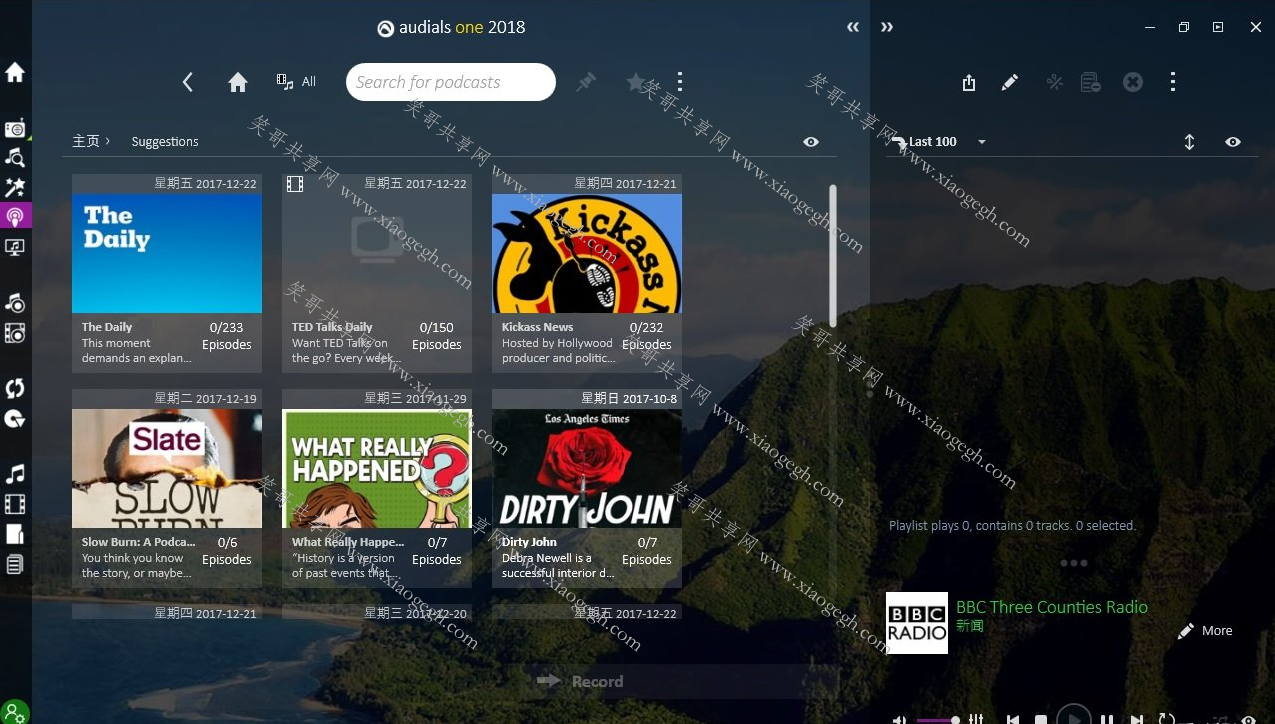Screen dimensions: 1275x724
Task: Open the devices sidebar icon
Action: point(15,534)
